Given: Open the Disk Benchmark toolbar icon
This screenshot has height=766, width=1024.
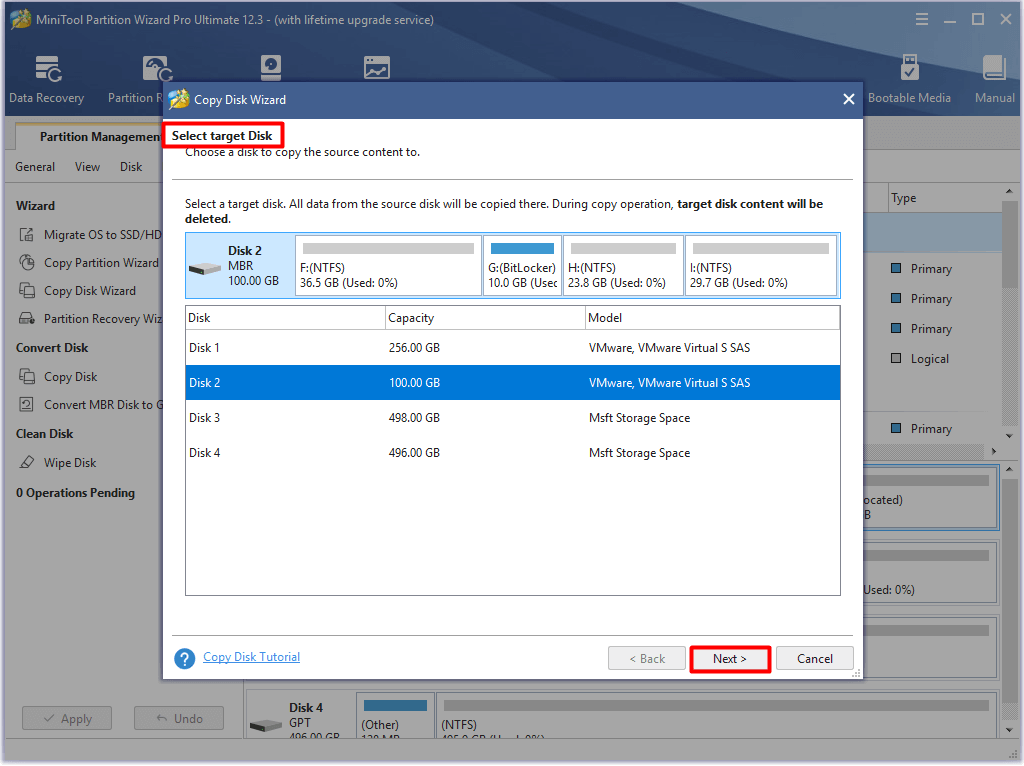Looking at the screenshot, I should point(270,67).
